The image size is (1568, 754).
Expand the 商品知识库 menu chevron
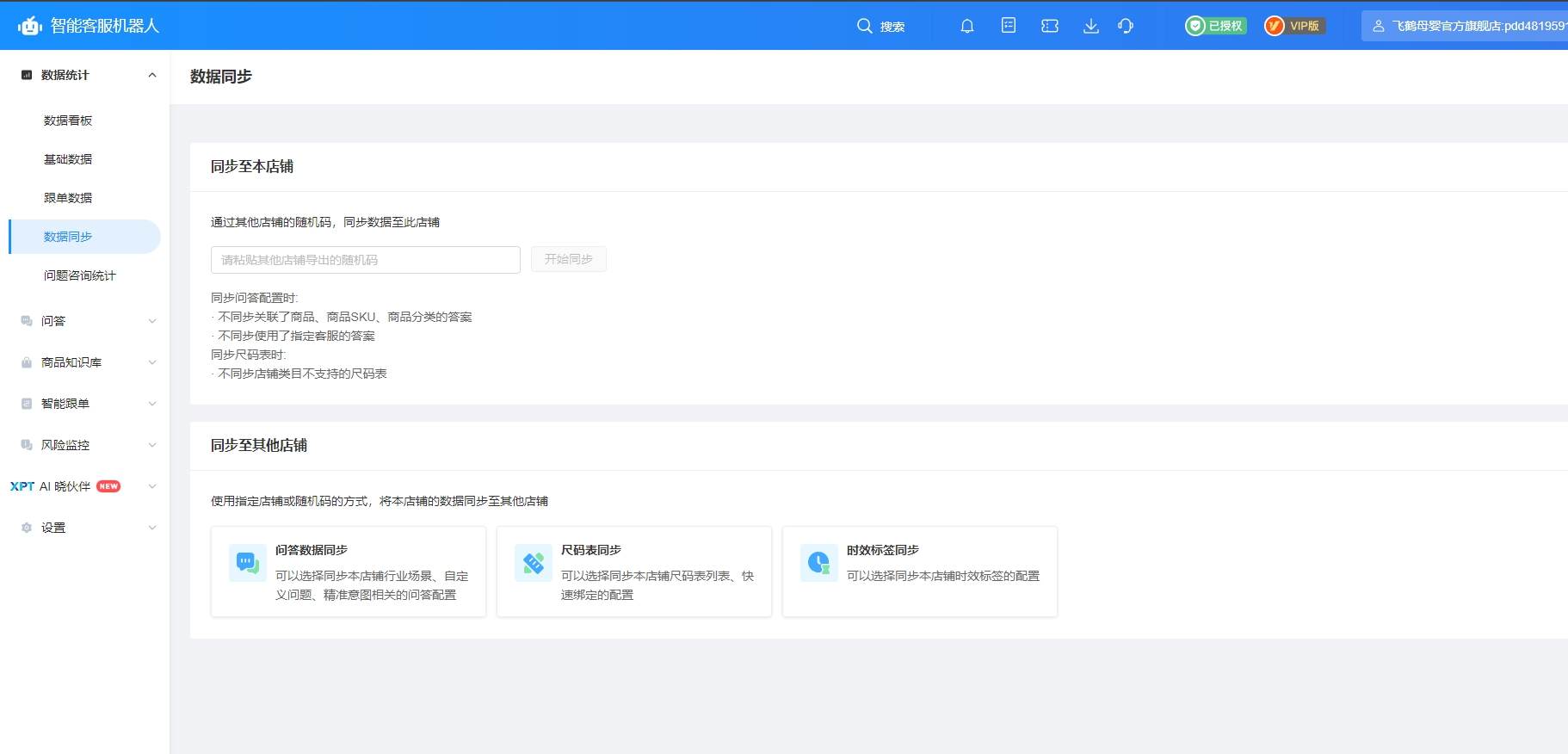click(x=152, y=362)
